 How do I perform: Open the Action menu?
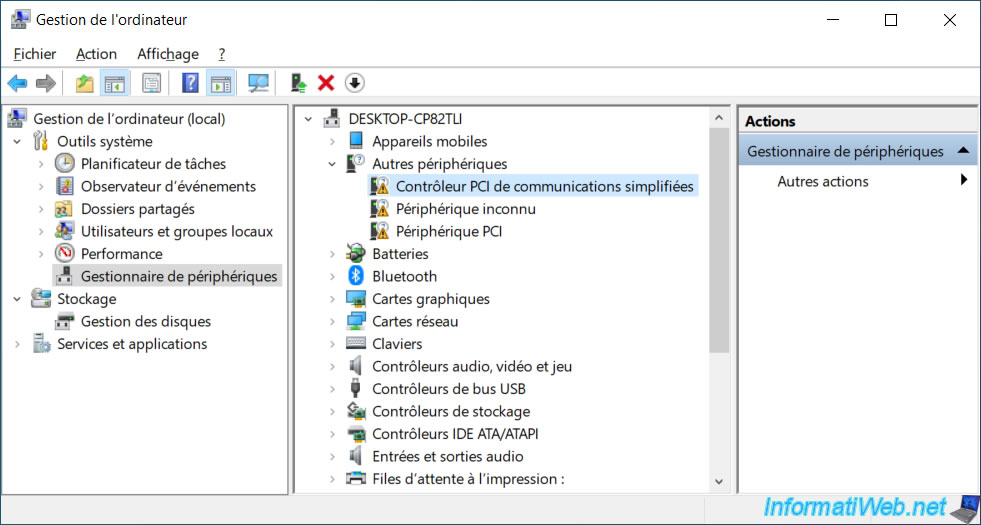tap(96, 54)
